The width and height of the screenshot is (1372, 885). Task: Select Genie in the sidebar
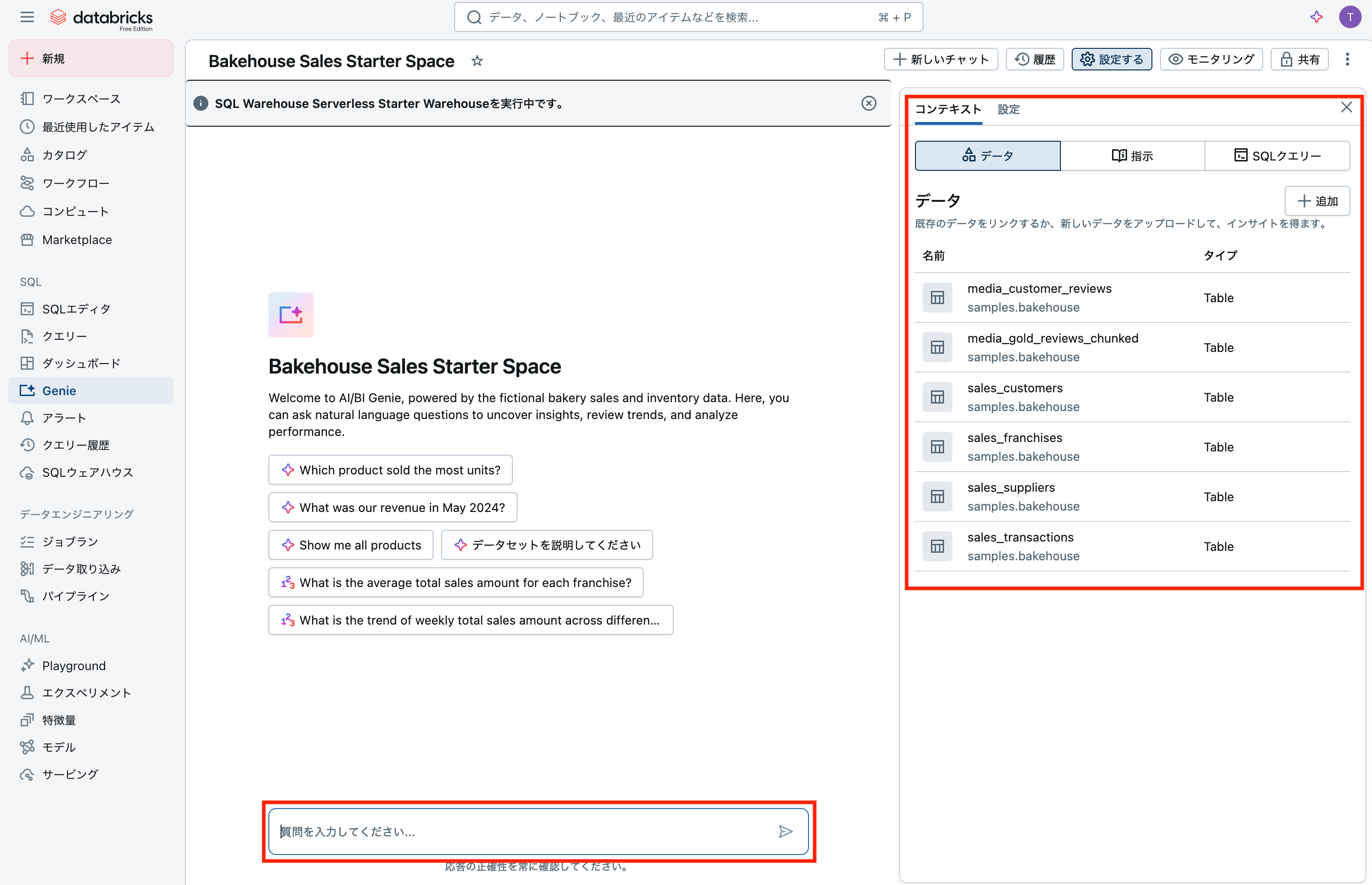(x=91, y=391)
